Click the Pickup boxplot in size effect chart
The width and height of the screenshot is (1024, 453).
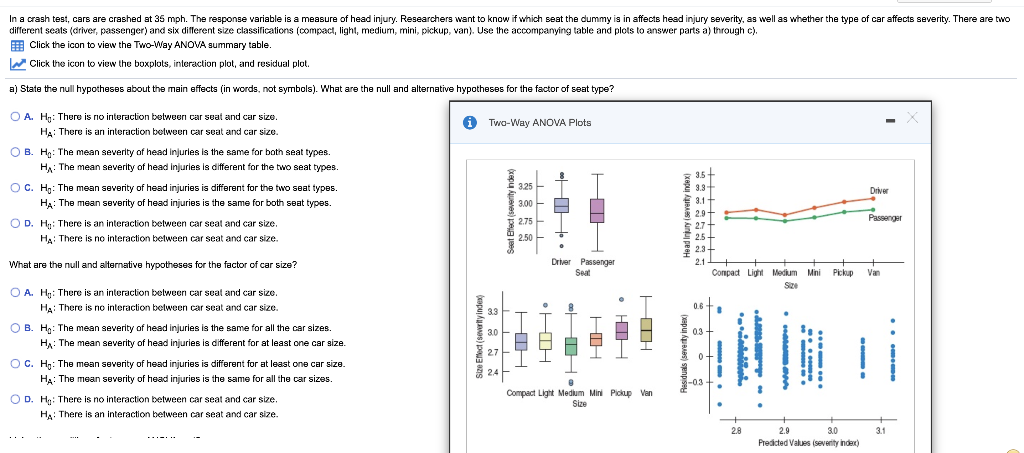coord(621,330)
